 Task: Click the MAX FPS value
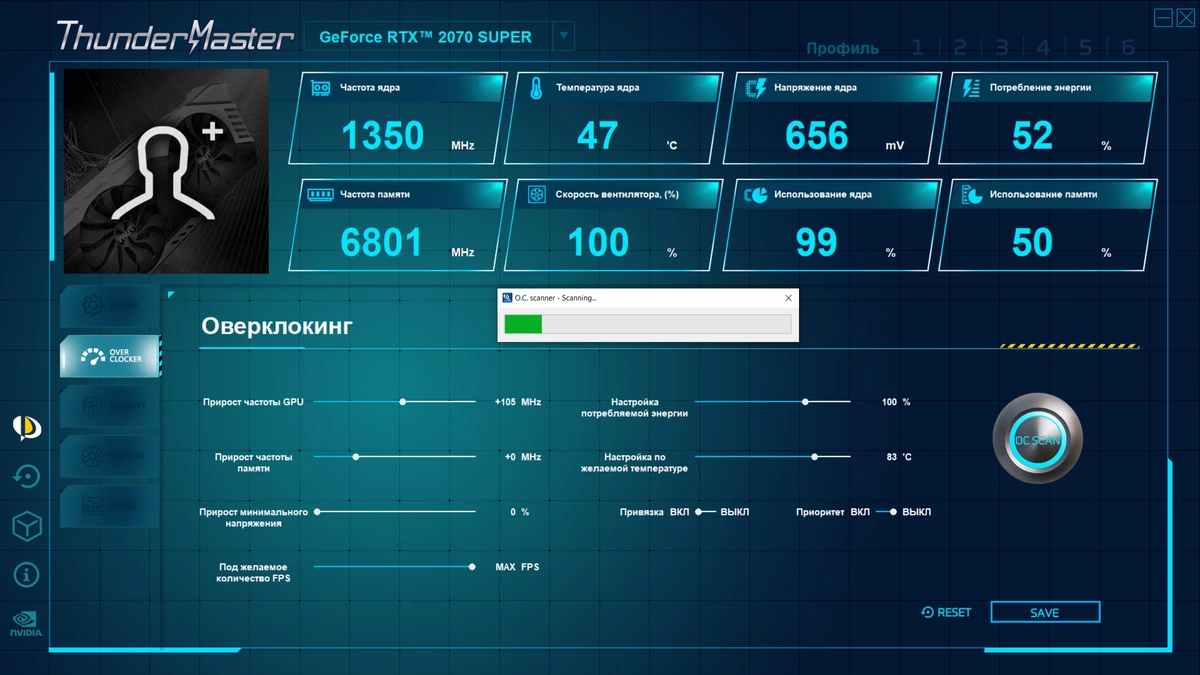[x=517, y=567]
